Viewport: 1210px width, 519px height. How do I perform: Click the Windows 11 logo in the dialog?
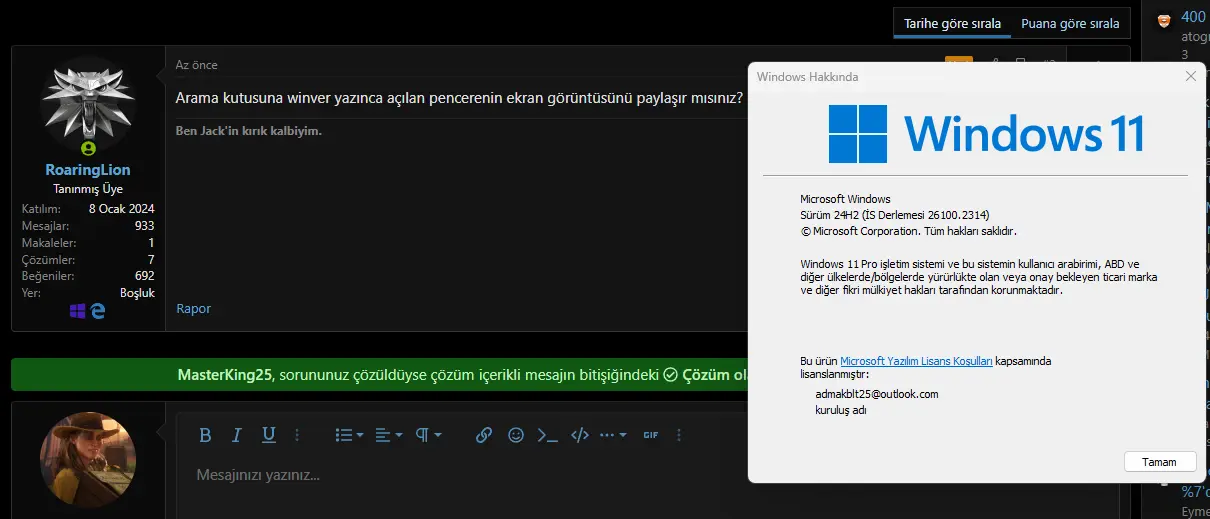tap(986, 133)
